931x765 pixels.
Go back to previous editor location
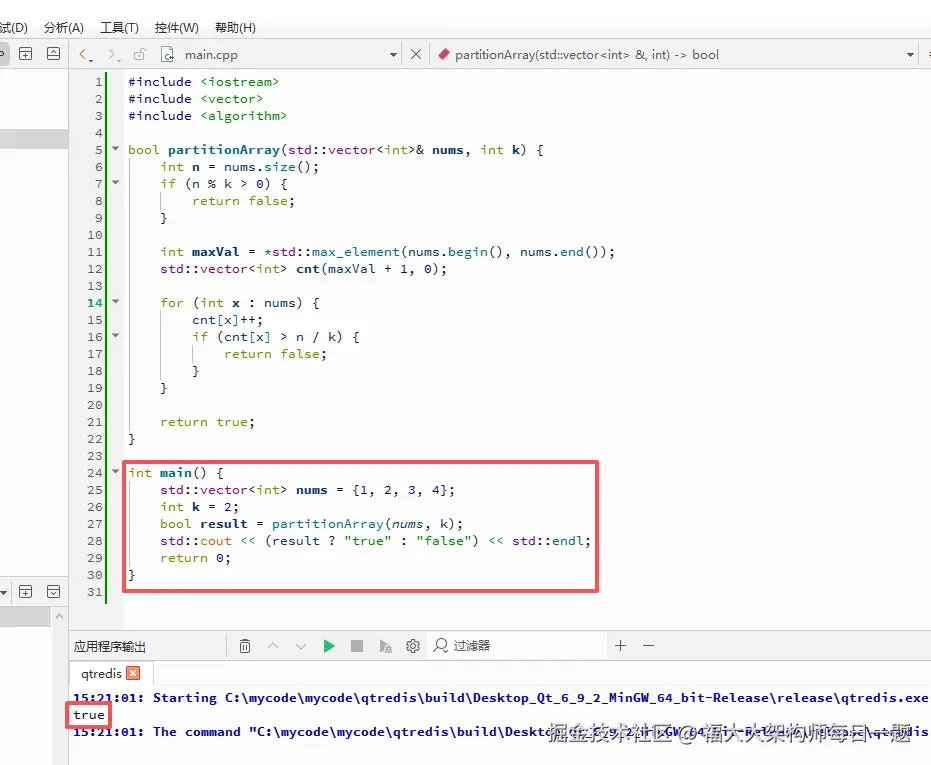86,55
